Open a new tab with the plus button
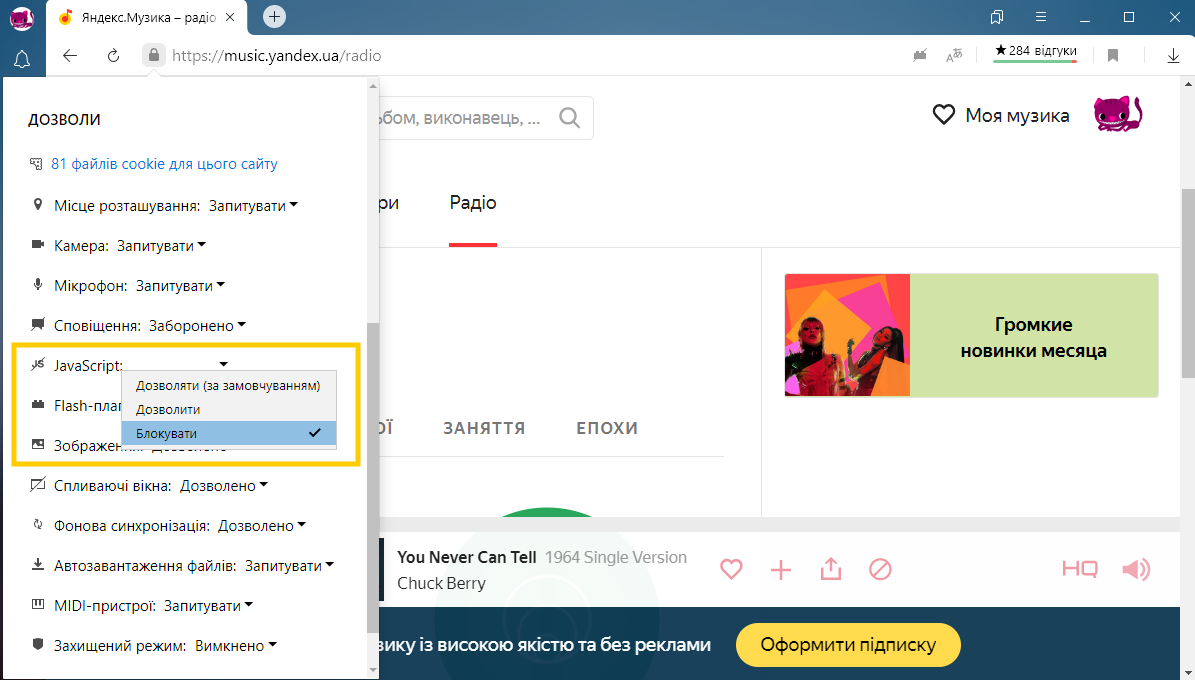Viewport: 1195px width, 680px height. (274, 16)
